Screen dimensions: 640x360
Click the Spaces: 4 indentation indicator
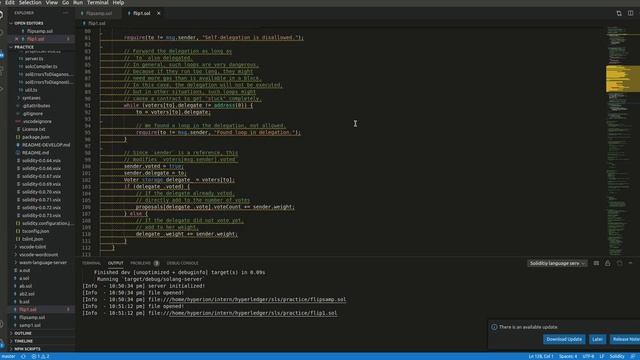pyautogui.click(x=568, y=356)
